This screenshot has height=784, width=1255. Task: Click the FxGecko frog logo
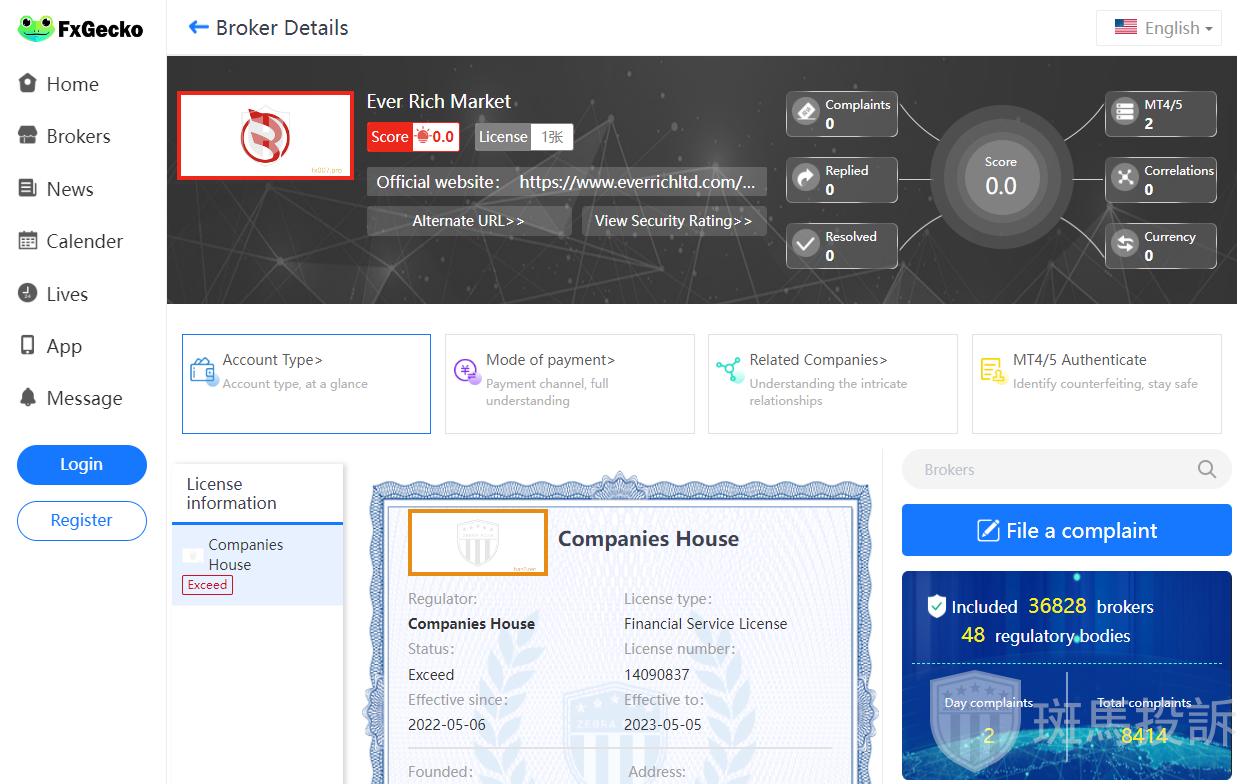(x=36, y=29)
